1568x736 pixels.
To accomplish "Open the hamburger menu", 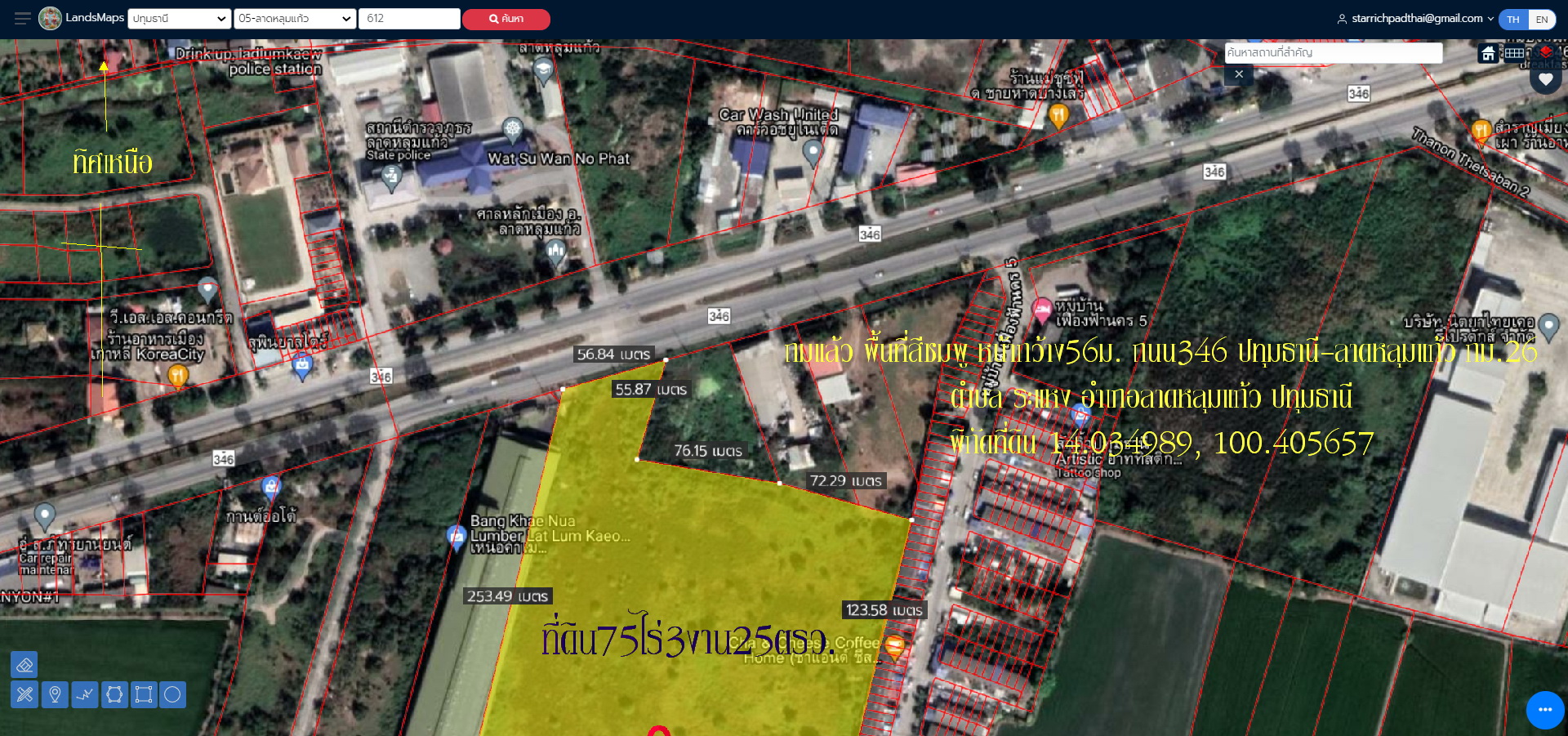I will pos(22,18).
